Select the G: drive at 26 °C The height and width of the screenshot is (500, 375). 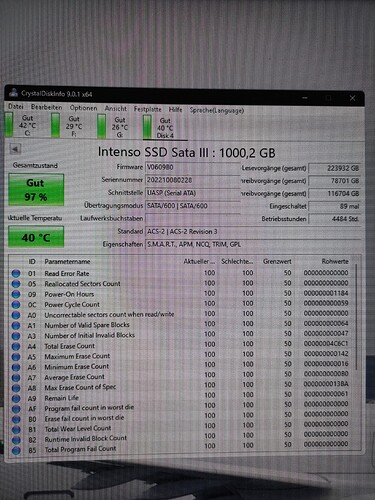point(113,127)
